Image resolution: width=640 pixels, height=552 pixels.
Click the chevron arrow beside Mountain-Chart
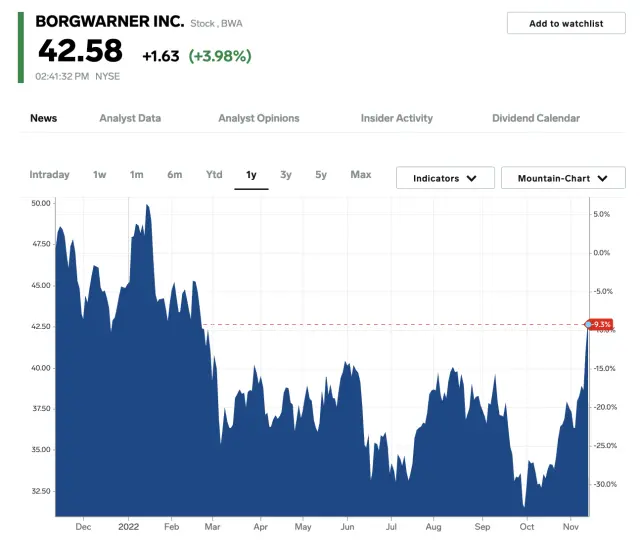click(603, 178)
